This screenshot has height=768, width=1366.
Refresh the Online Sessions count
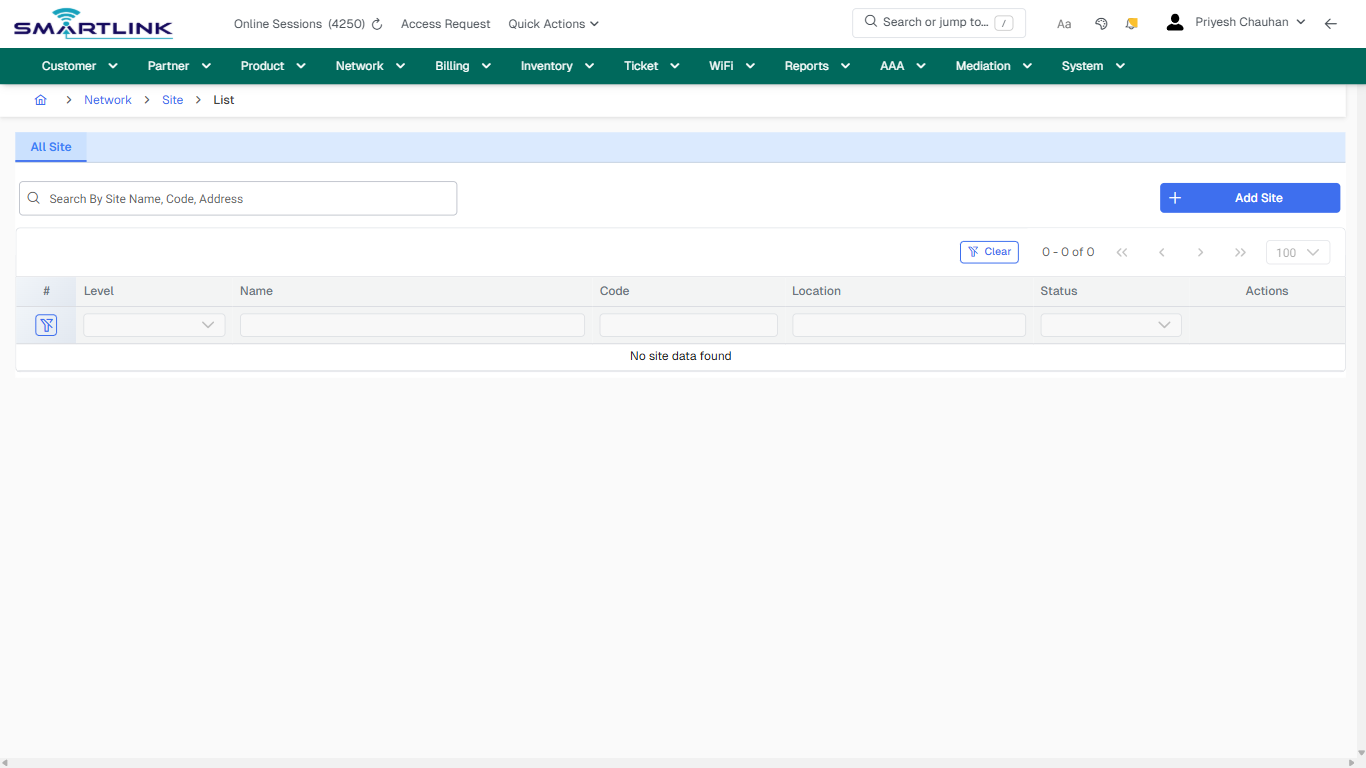click(376, 23)
